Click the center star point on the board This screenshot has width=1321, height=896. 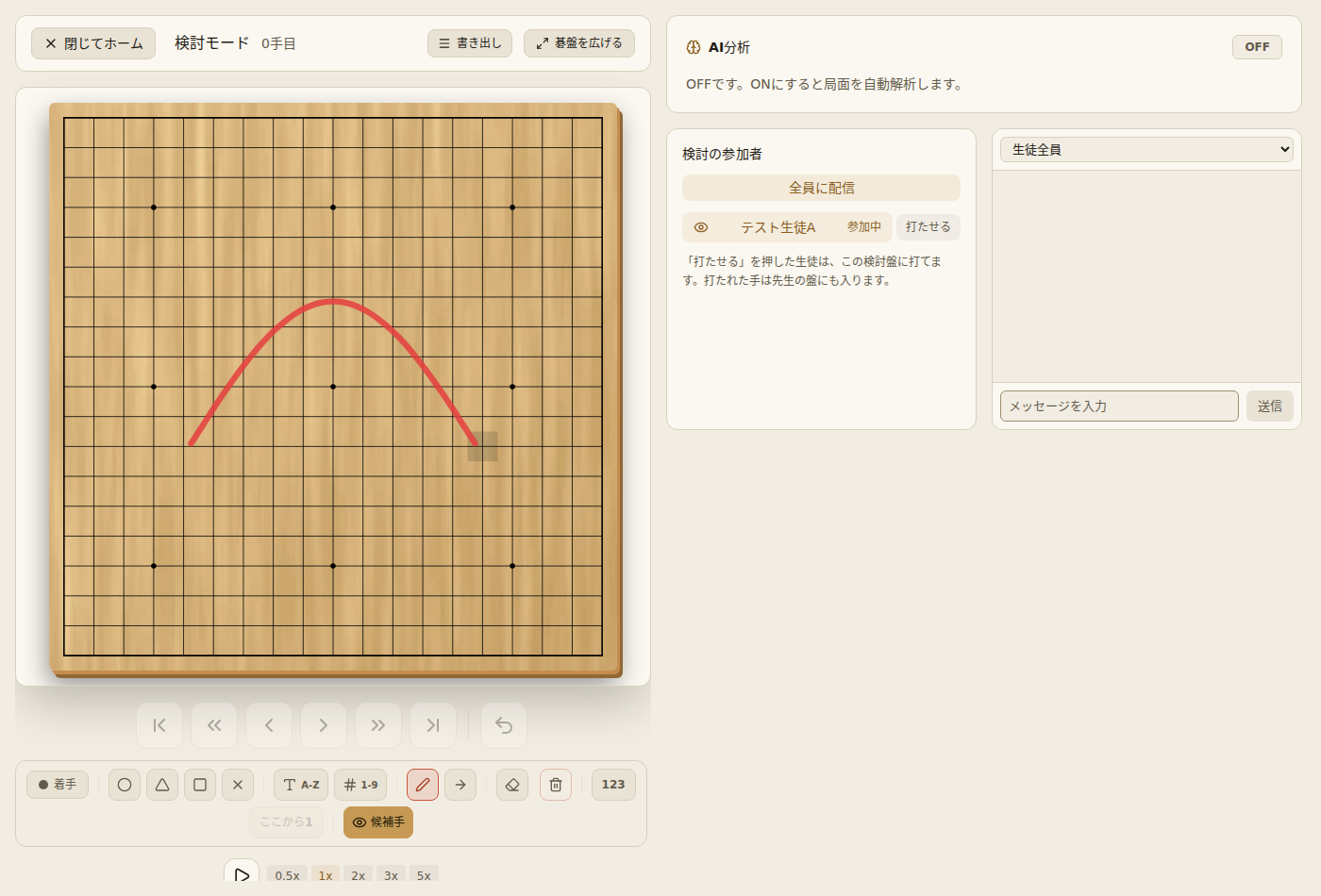point(333,387)
